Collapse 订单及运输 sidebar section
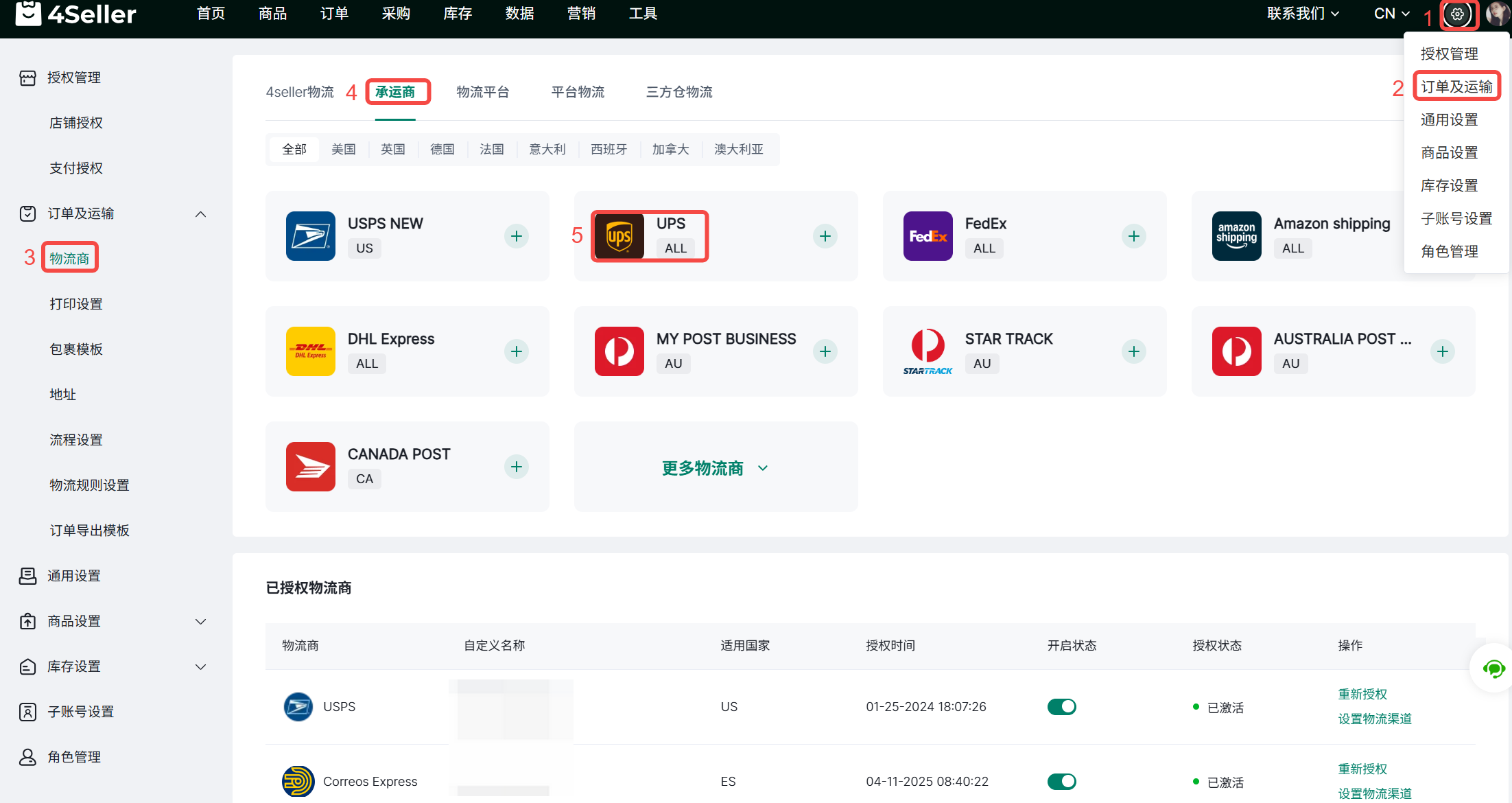This screenshot has width=1512, height=803. [x=200, y=214]
